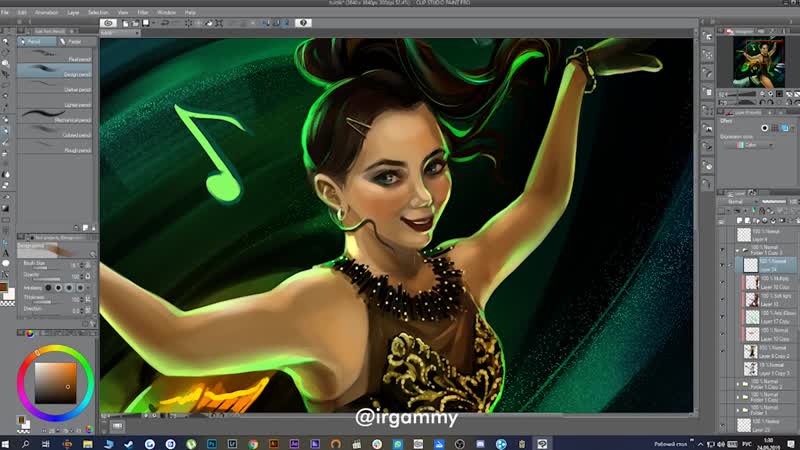Viewport: 800px width, 450px height.
Task: Select the Text (A) tool
Action: pos(6,253)
